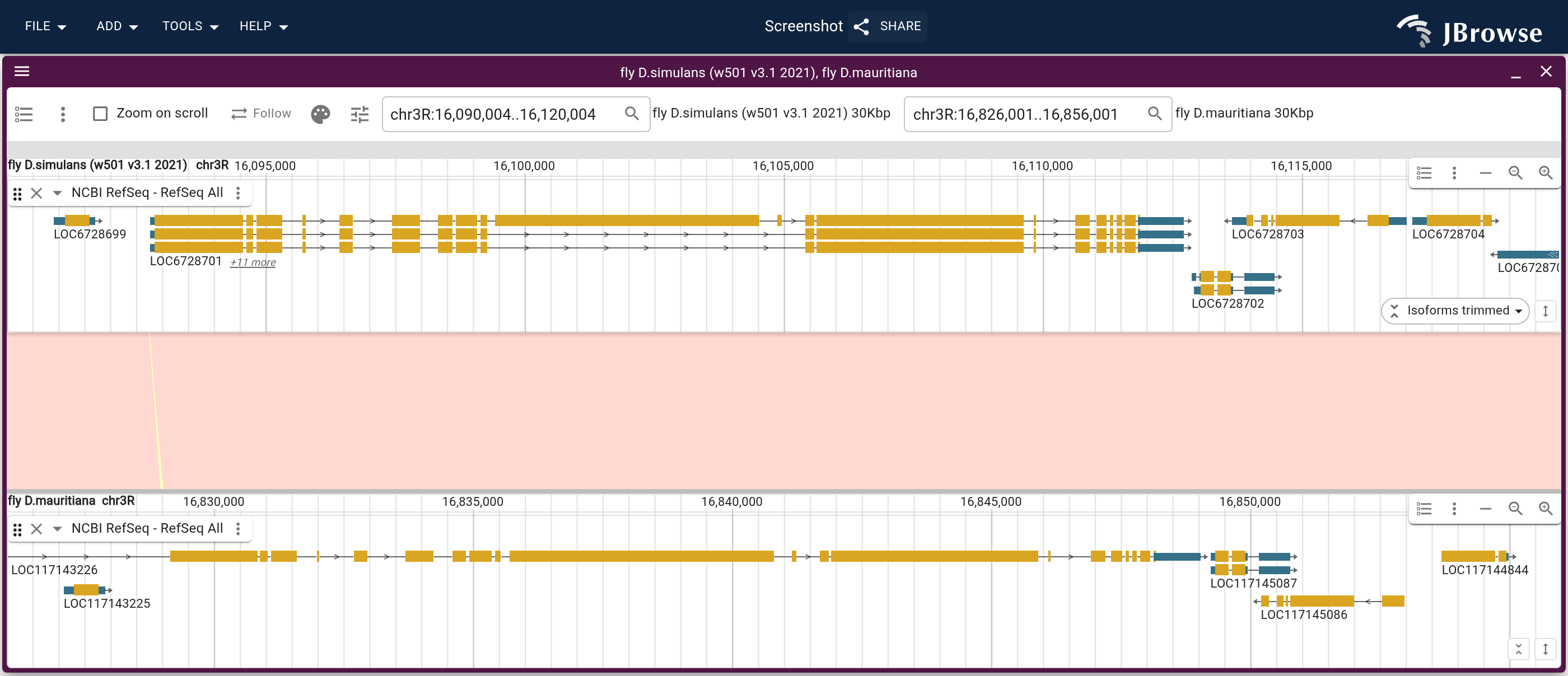Image resolution: width=1568 pixels, height=676 pixels.
Task: Zoom in on D.simulans view
Action: [1545, 173]
